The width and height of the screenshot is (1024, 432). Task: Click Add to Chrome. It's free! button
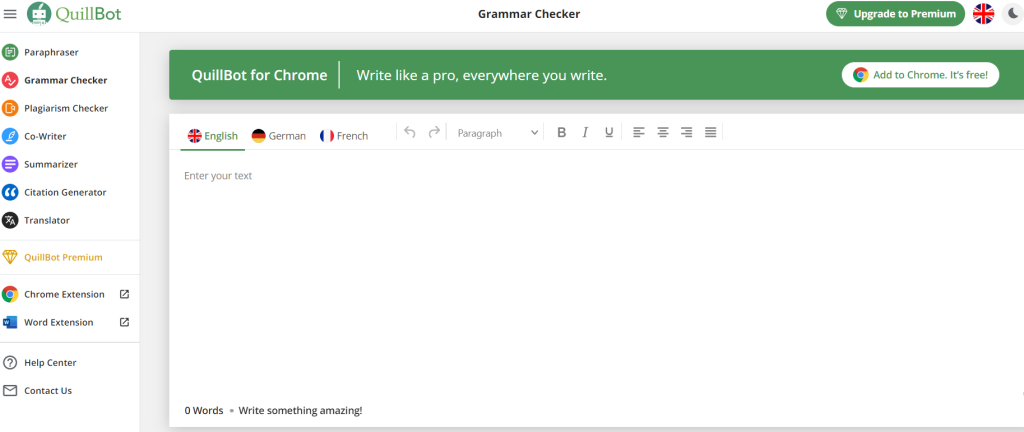[x=920, y=75]
